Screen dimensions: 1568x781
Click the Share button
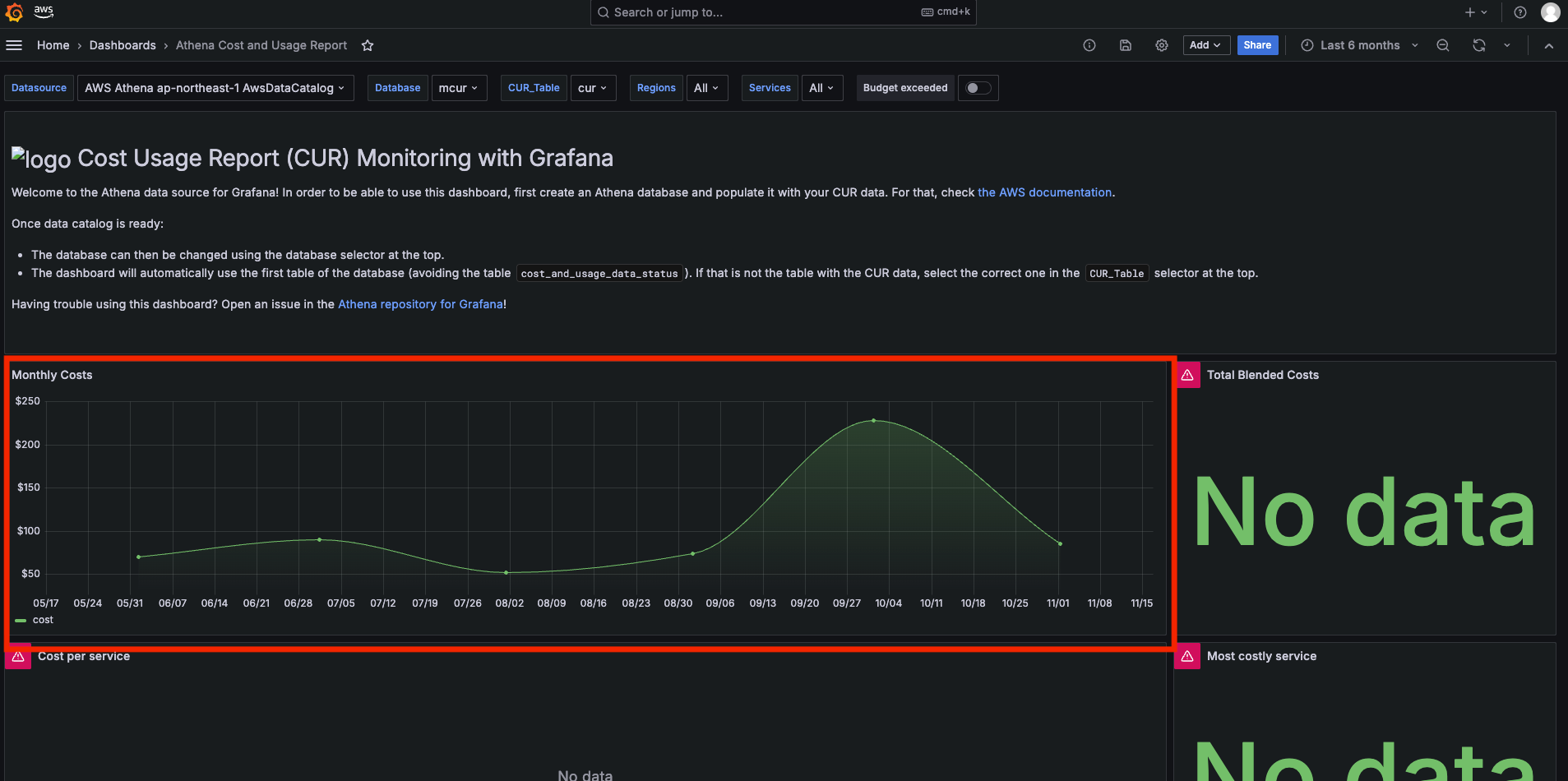click(x=1256, y=45)
